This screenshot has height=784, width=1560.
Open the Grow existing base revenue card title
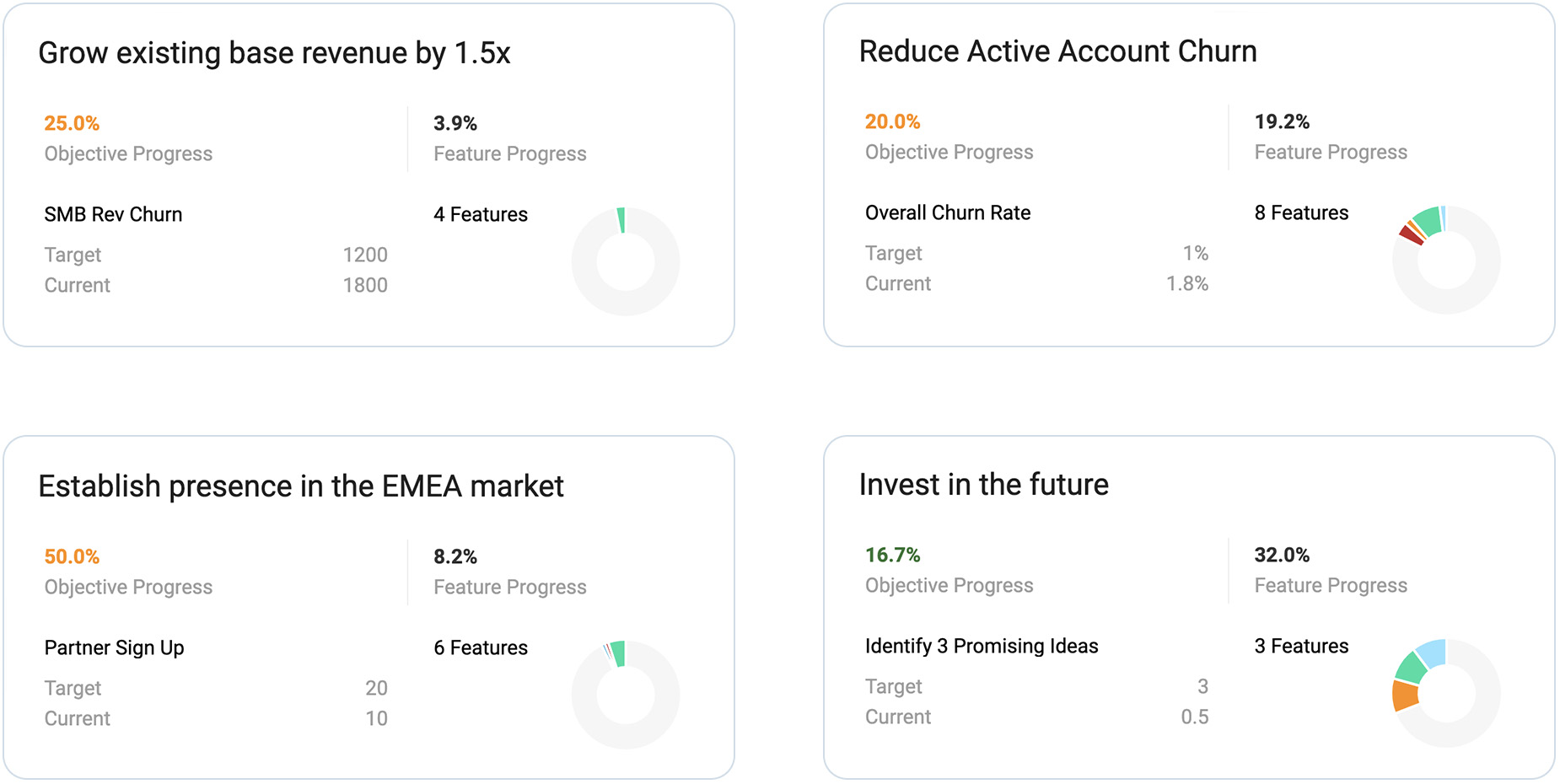[274, 53]
